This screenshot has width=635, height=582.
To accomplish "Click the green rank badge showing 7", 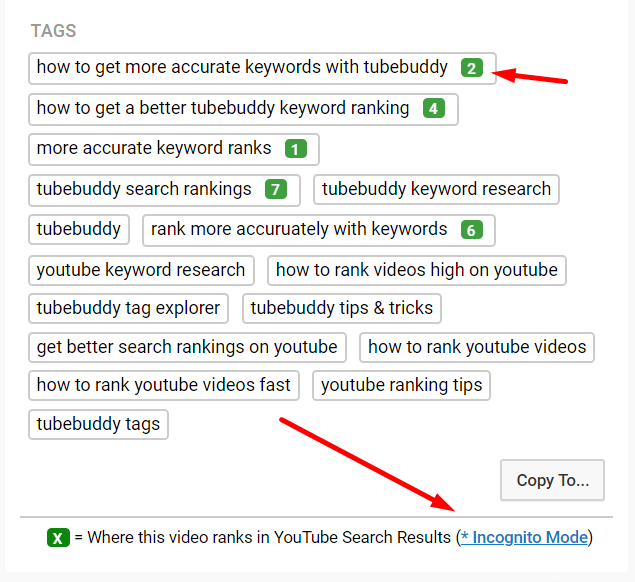I will click(x=276, y=189).
